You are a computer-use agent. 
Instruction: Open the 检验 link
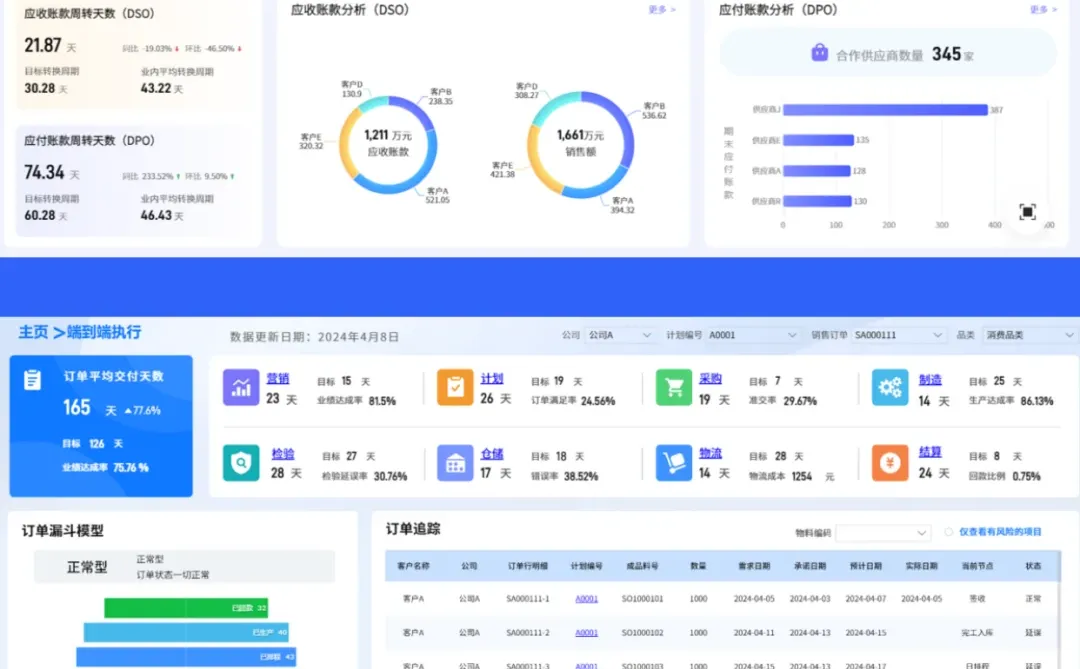pos(282,453)
